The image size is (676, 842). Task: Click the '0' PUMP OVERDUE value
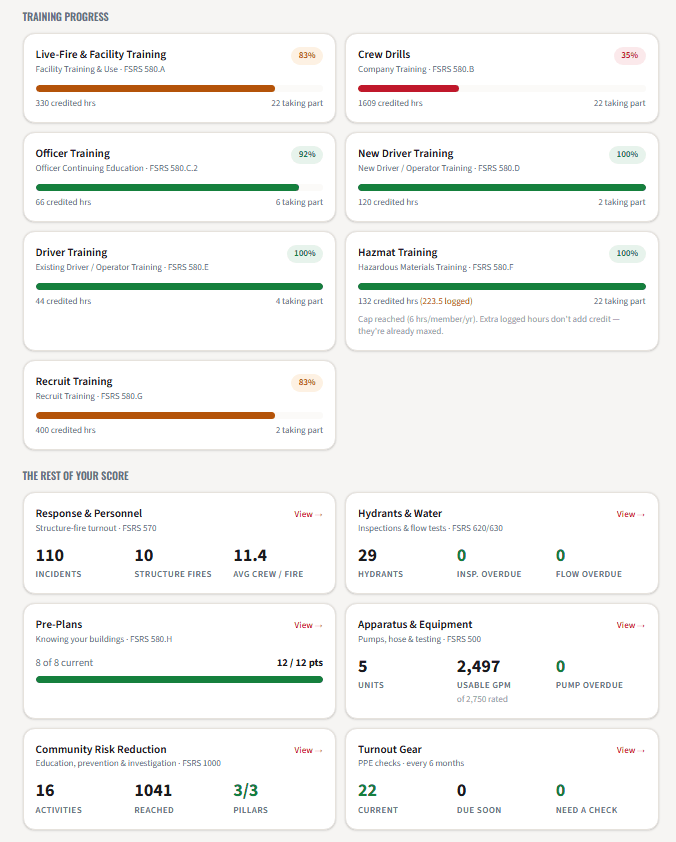tap(561, 666)
